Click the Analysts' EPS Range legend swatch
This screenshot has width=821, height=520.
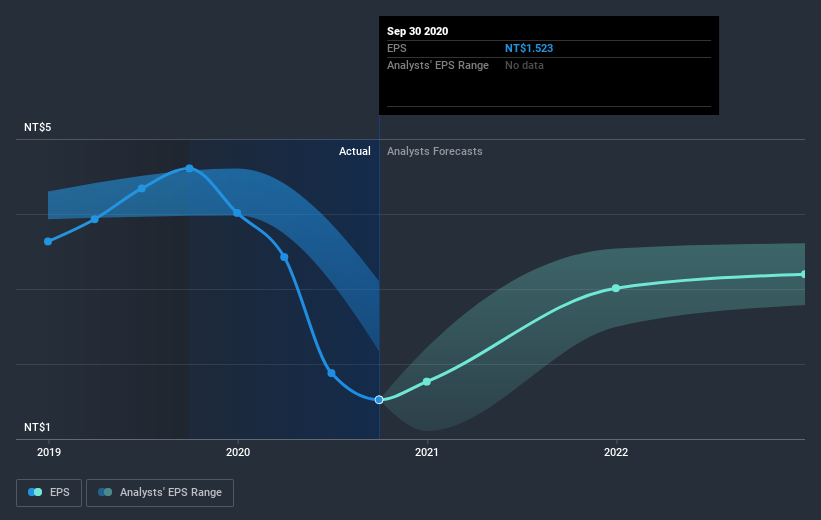click(105, 492)
